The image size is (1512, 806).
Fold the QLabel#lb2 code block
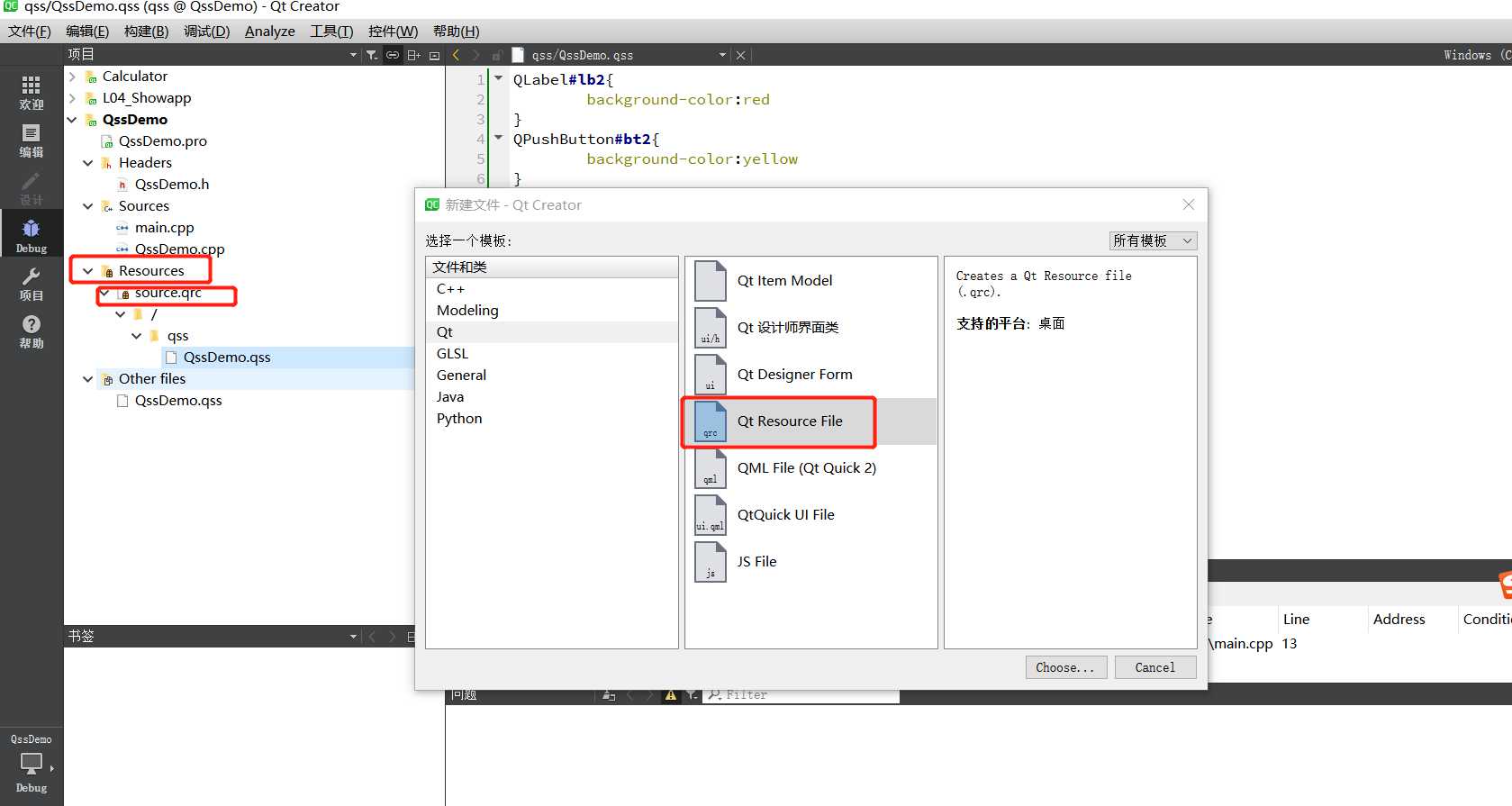click(x=498, y=78)
